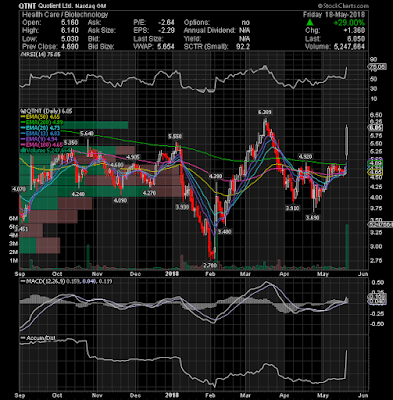The width and height of the screenshot is (393, 400).
Task: Click the 5.640 October high price label
Action: (x=87, y=133)
